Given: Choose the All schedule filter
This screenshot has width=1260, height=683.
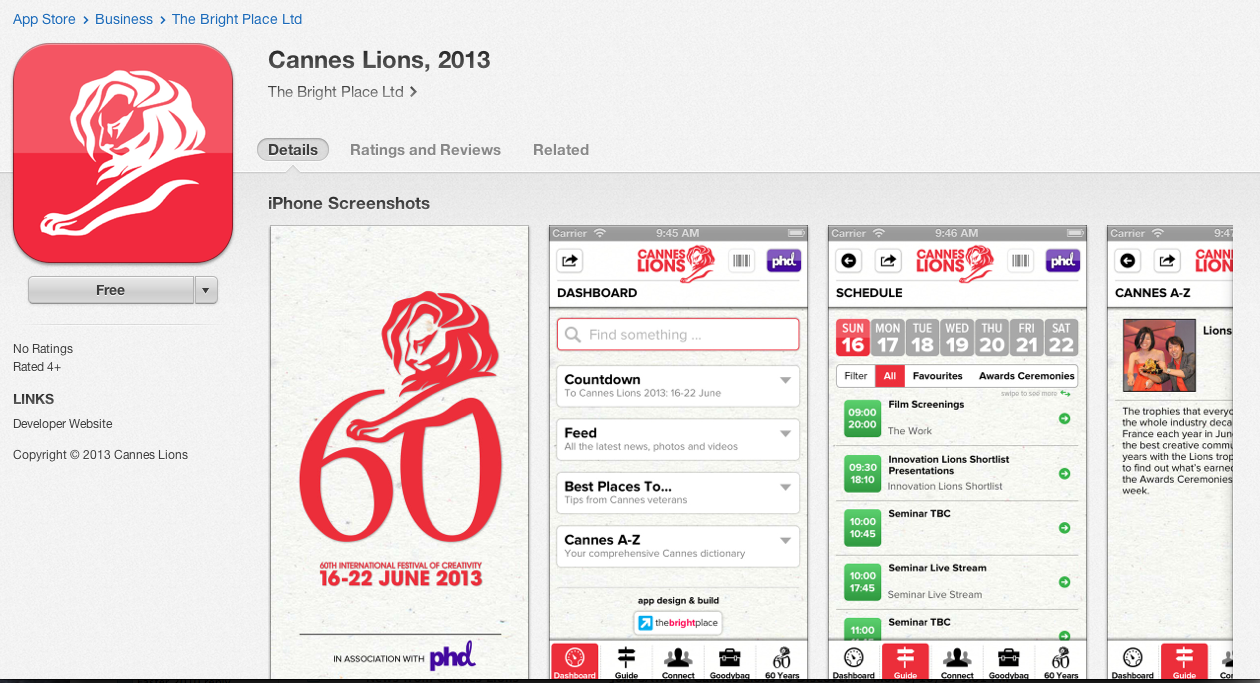Looking at the screenshot, I should point(889,376).
